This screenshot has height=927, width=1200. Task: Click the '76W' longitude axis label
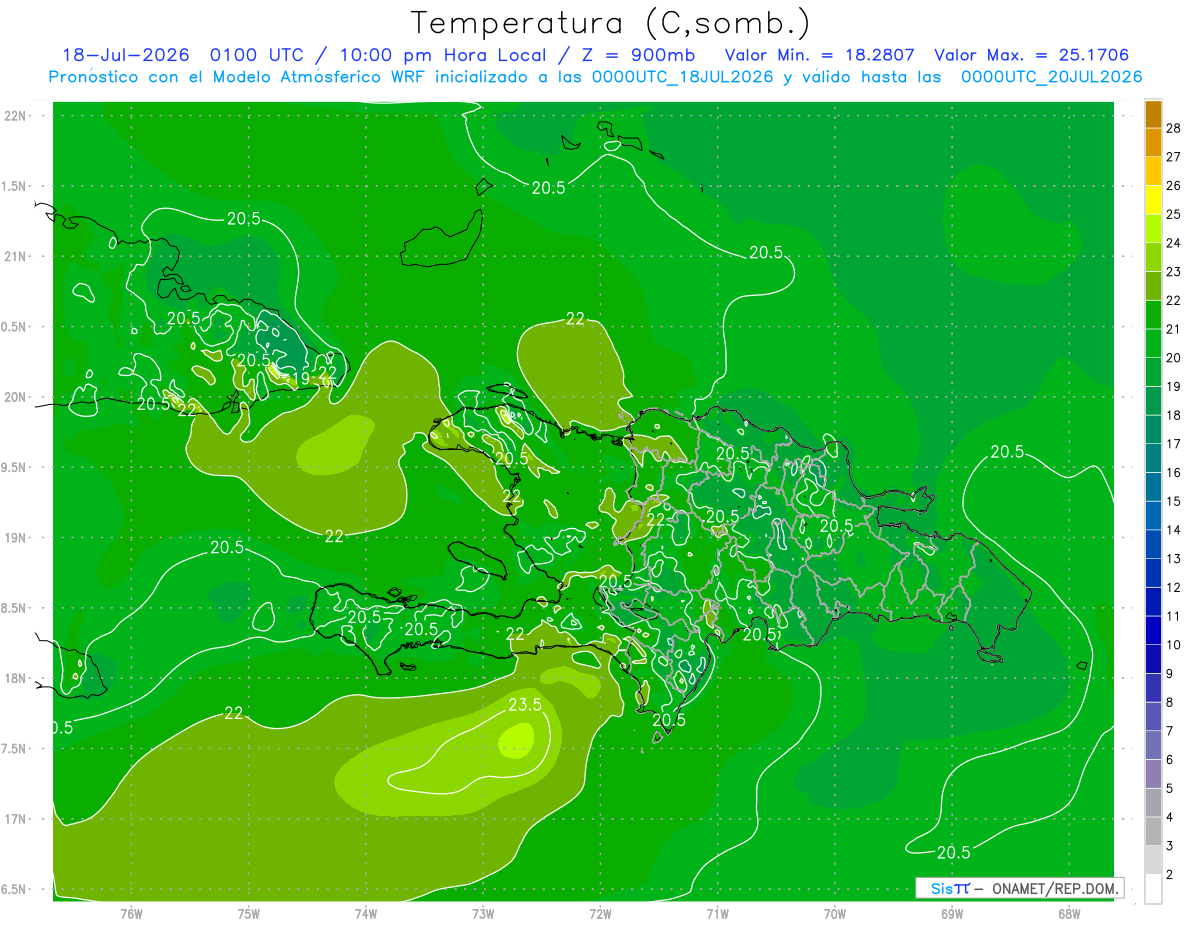131,913
